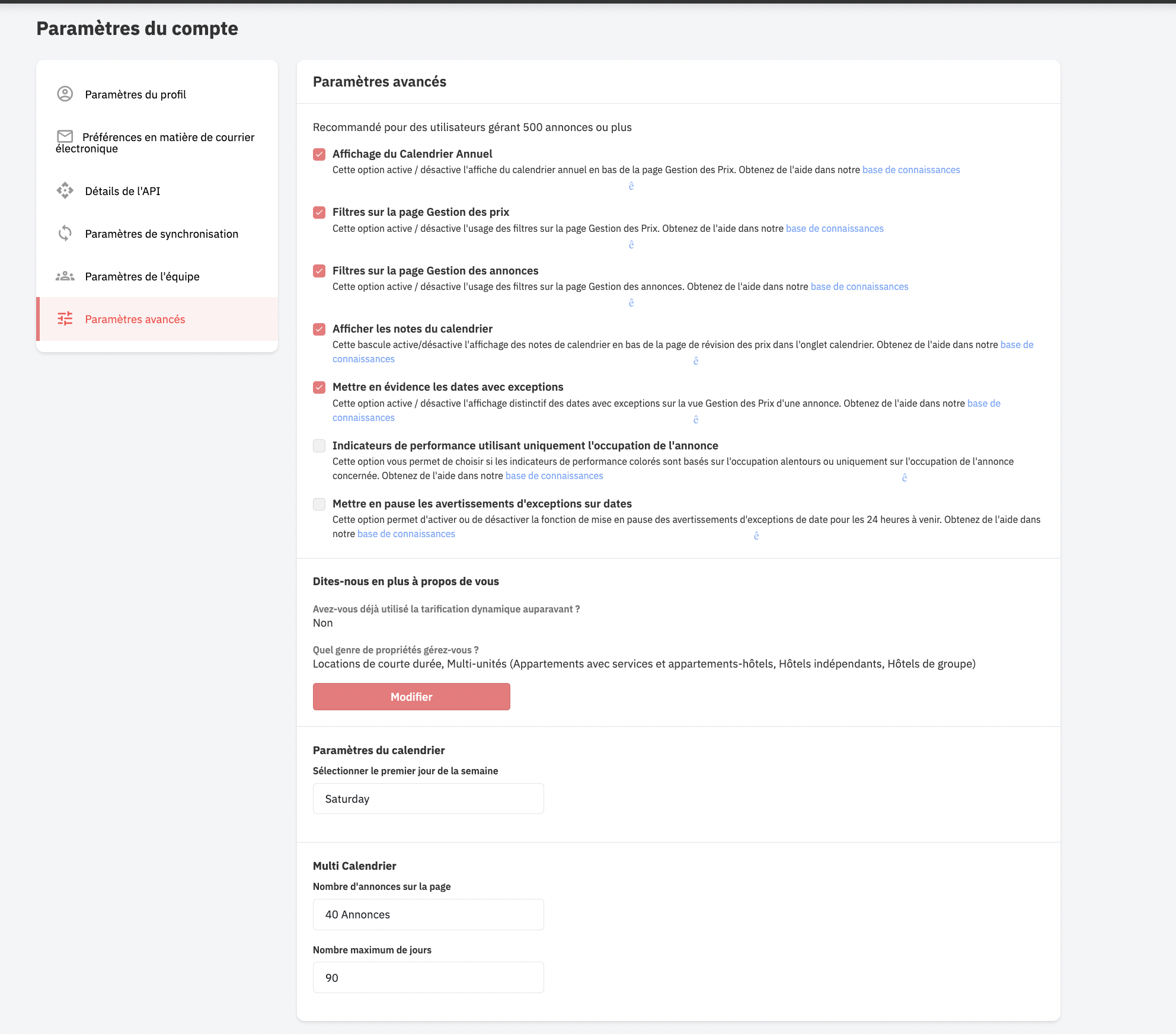Click the sliders icon for Paramètres avancés
1176x1034 pixels.
65,319
